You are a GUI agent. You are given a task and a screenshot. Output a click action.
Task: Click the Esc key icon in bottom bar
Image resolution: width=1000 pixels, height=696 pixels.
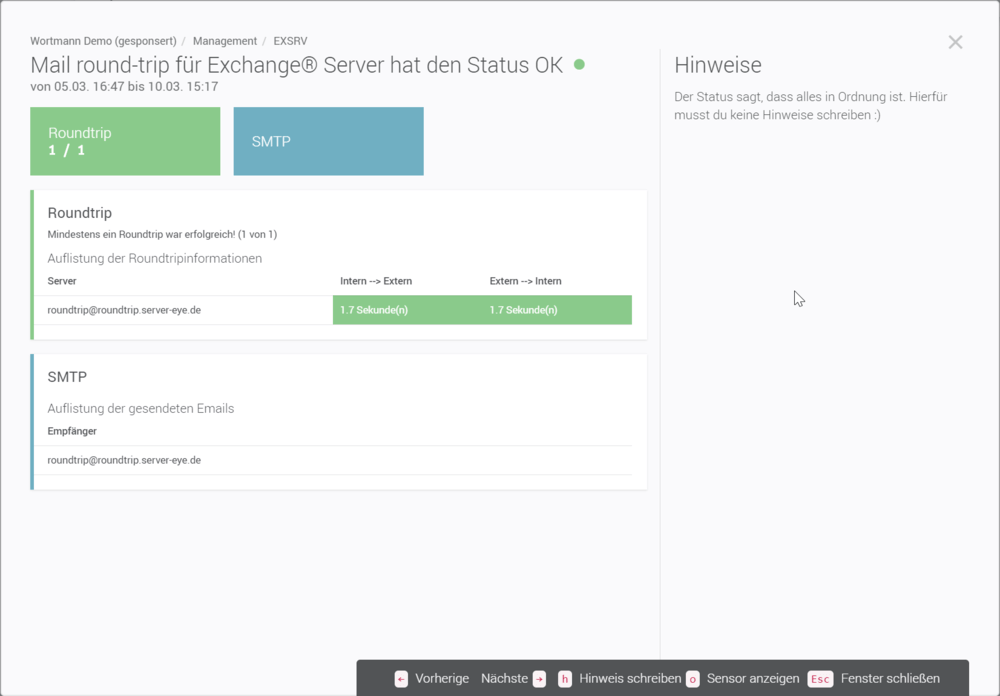click(820, 679)
